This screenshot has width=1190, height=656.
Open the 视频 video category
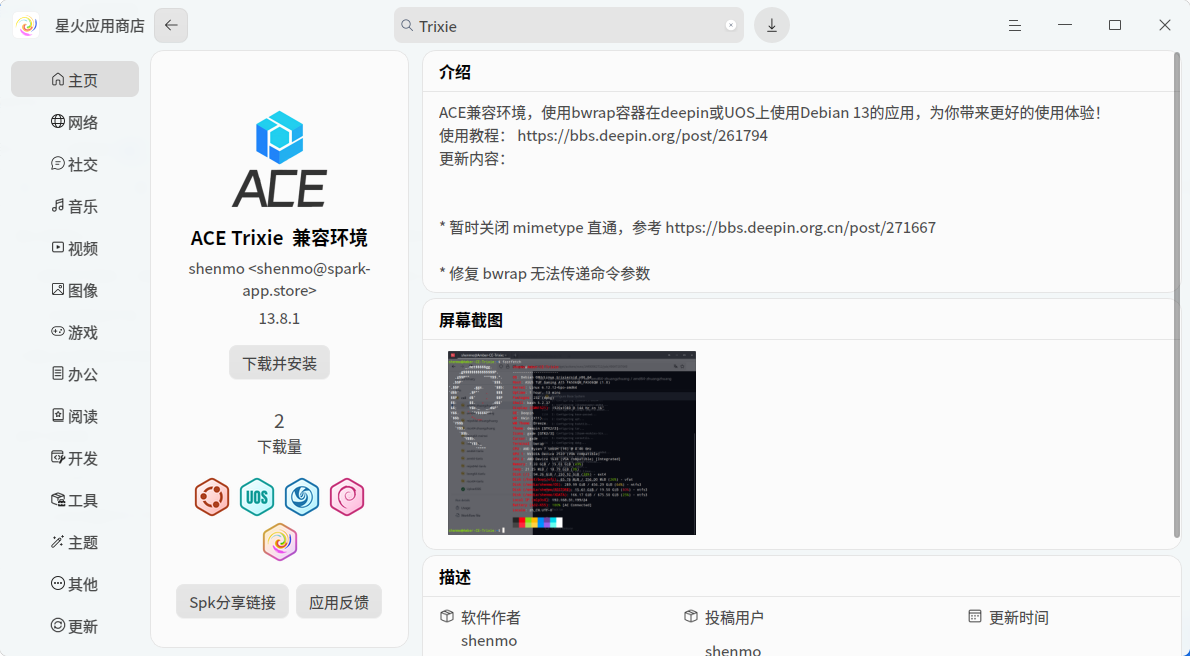click(74, 248)
